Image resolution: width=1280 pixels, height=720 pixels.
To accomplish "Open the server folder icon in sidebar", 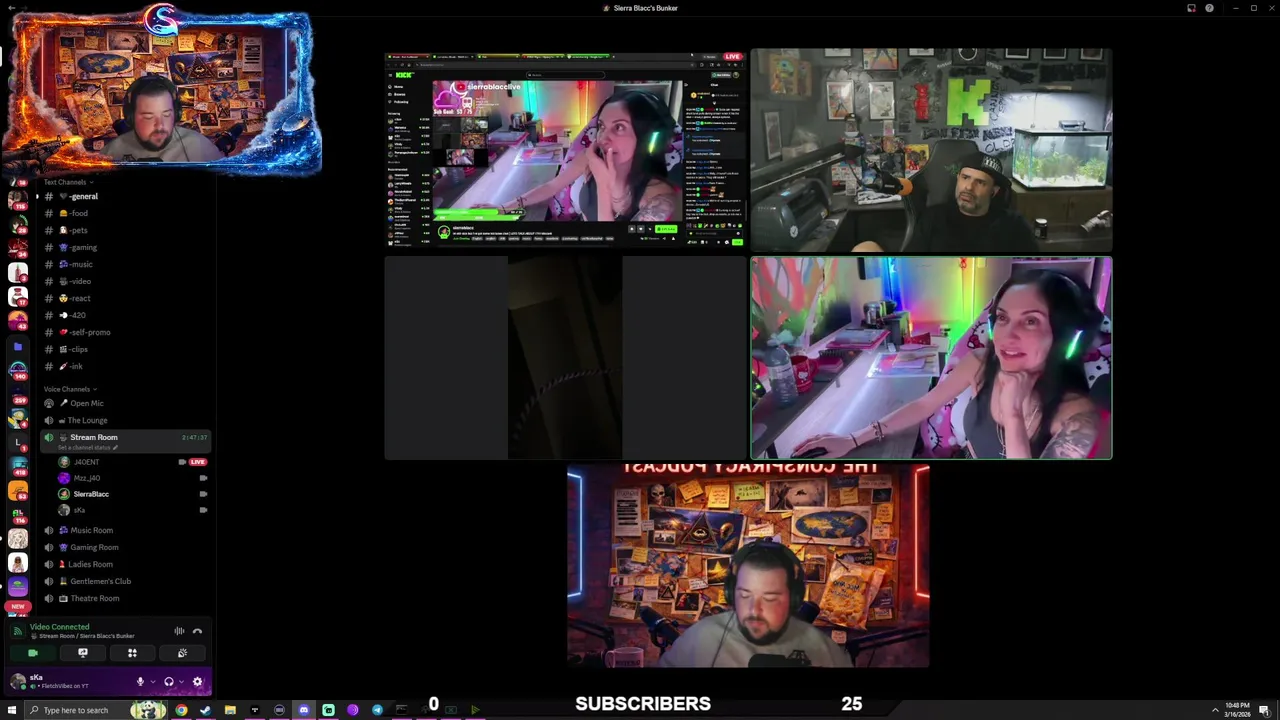I will pyautogui.click(x=18, y=347).
